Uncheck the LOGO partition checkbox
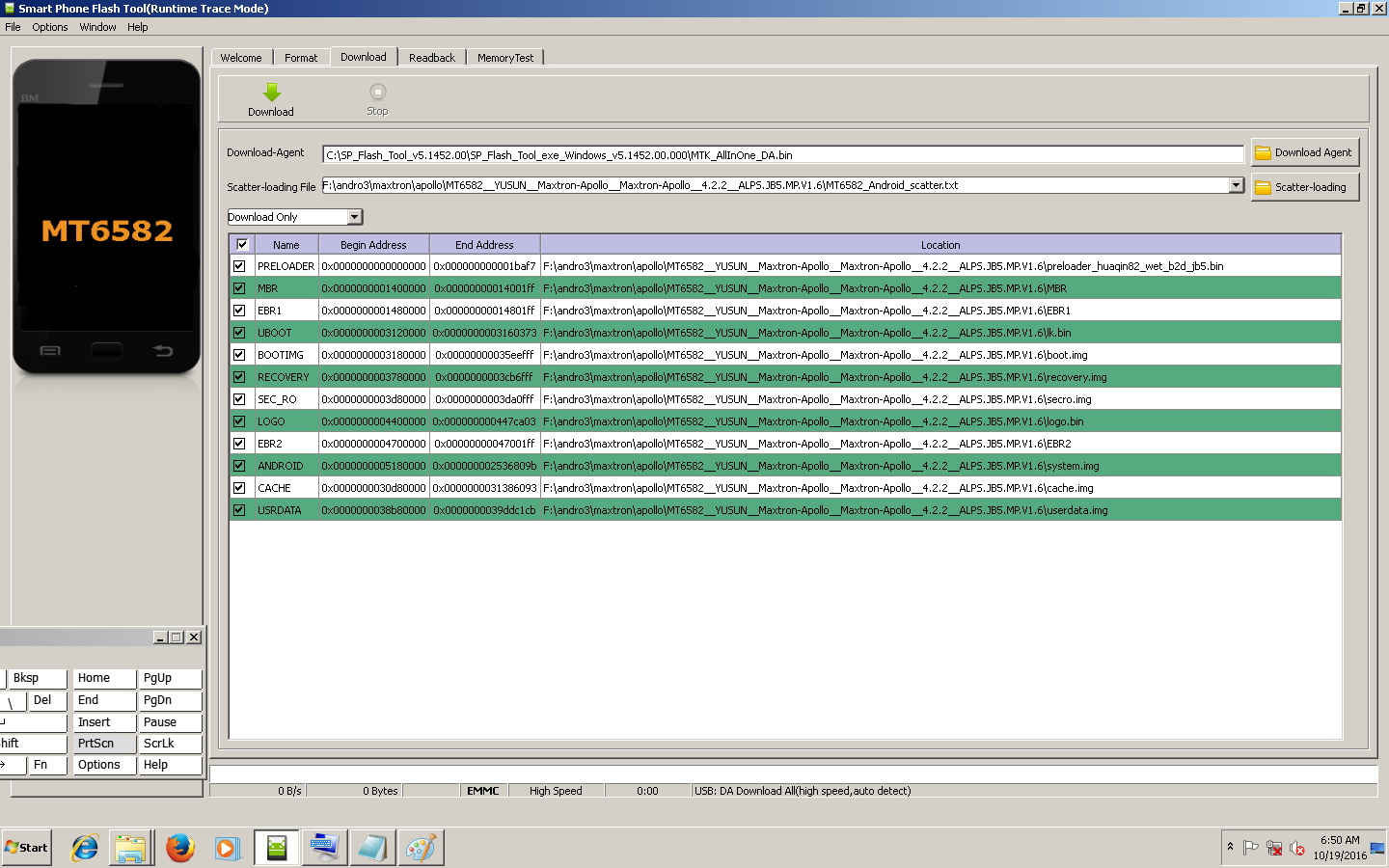Viewport: 1389px width, 868px height. click(239, 421)
